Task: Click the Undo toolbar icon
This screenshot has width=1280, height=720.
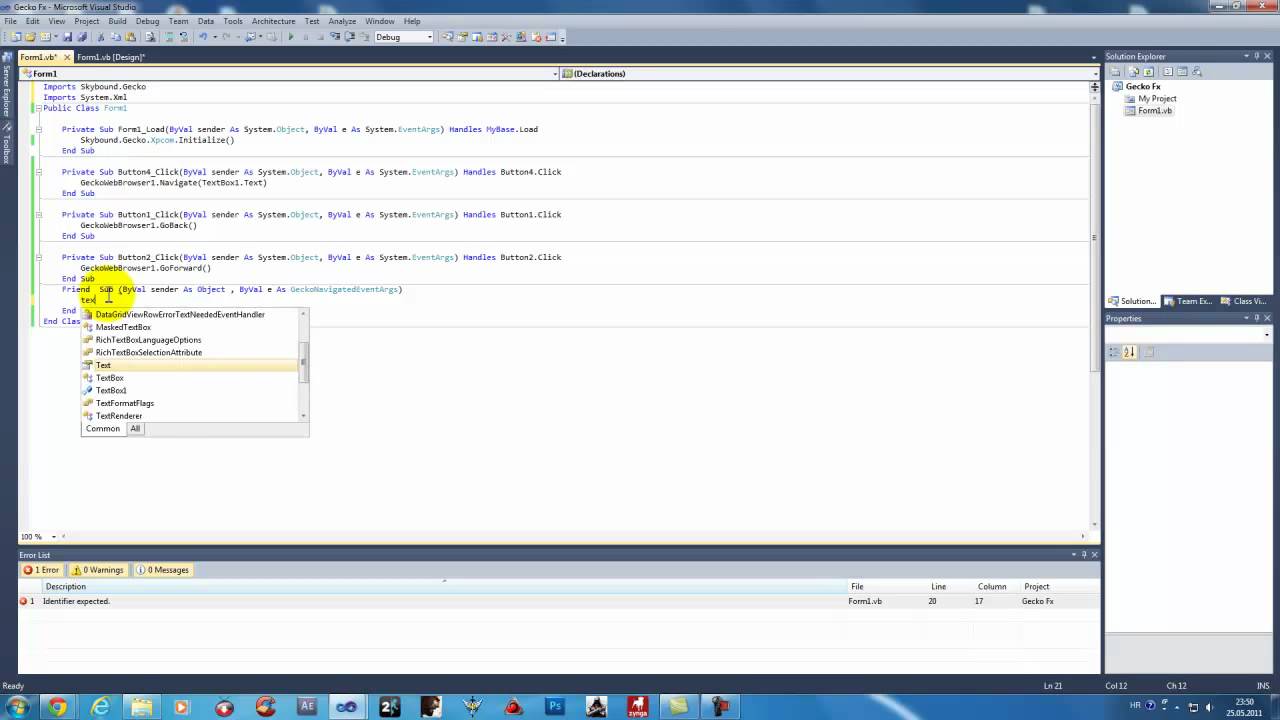Action: (203, 37)
